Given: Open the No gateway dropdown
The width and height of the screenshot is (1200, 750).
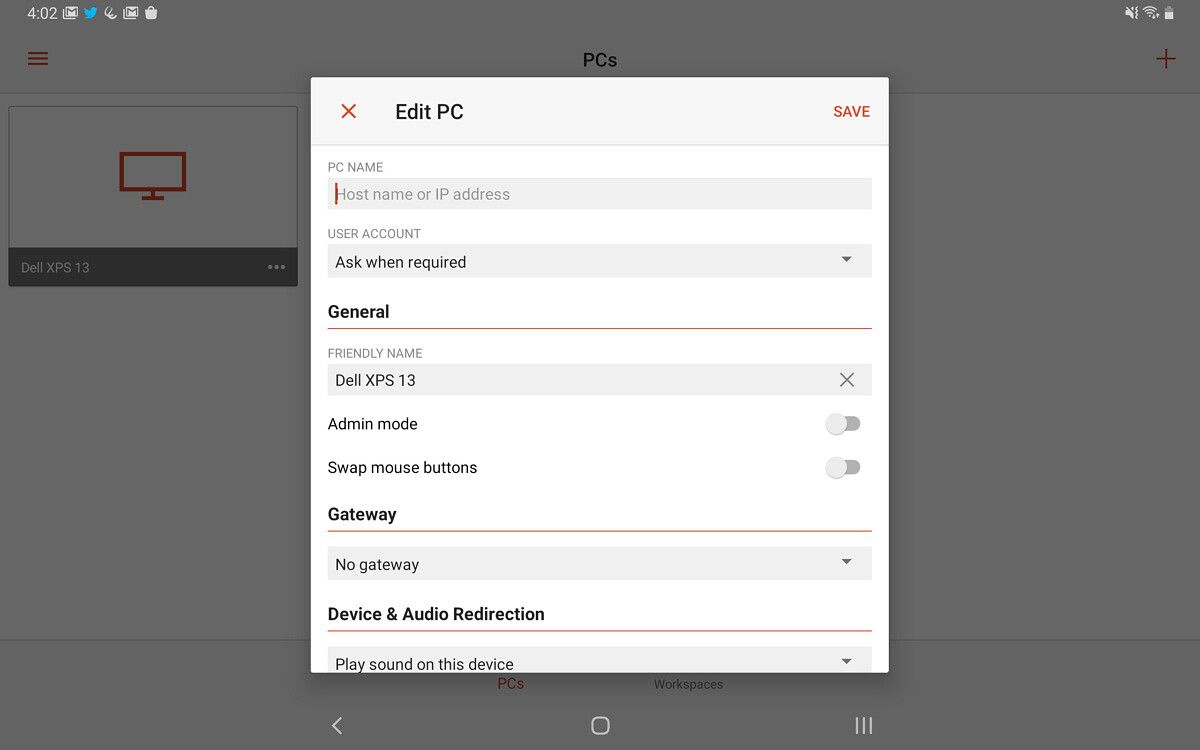Looking at the screenshot, I should pyautogui.click(x=600, y=563).
